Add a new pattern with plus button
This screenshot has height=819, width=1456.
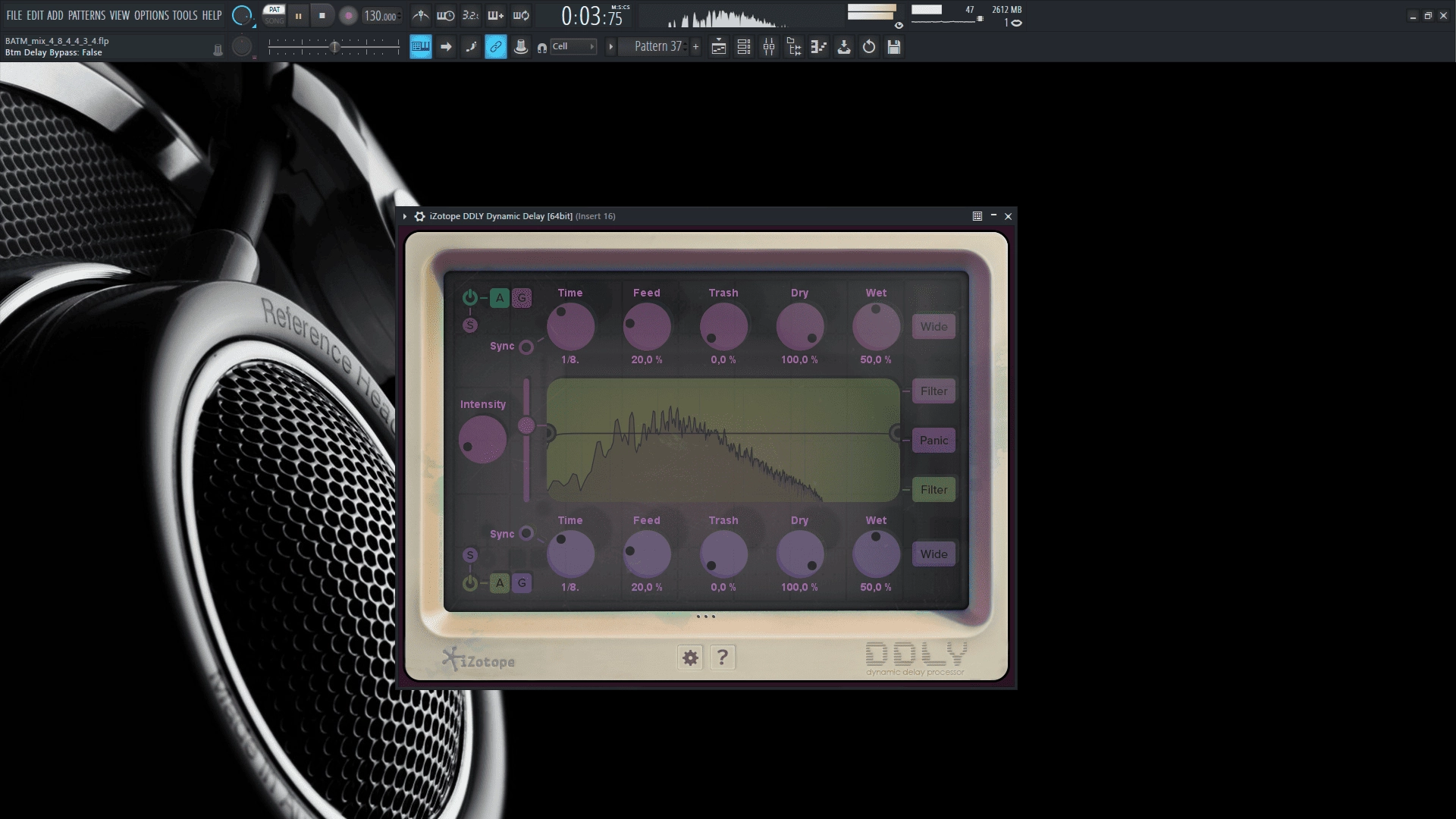click(695, 47)
